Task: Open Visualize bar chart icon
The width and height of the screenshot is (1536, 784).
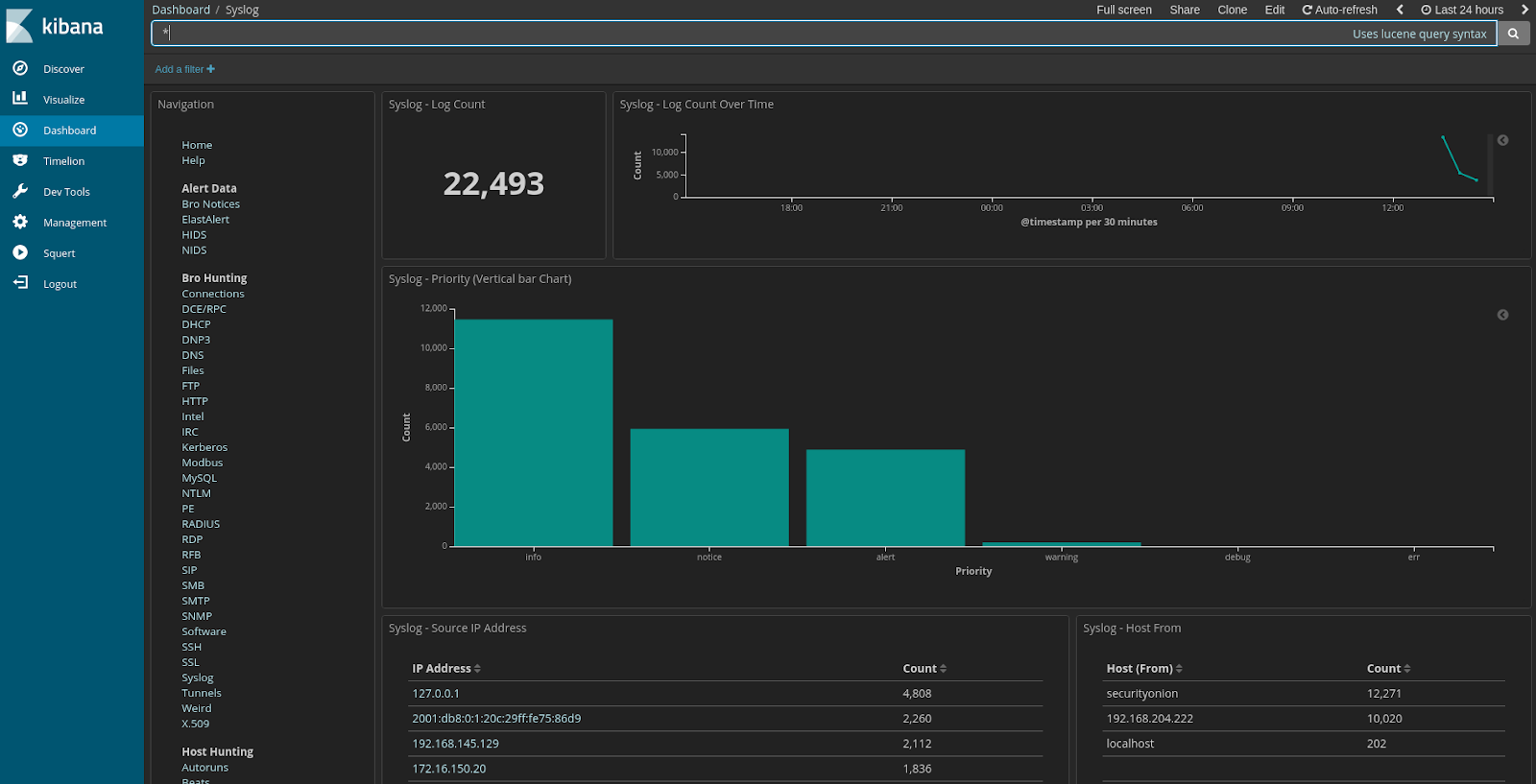Action: point(20,99)
